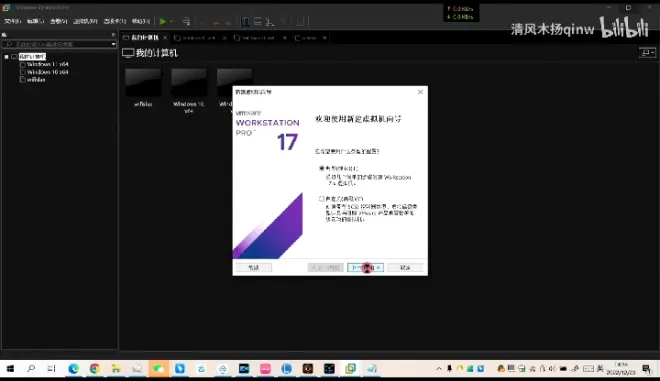Open the 选项卡 (Tabs) menu

[114, 21]
